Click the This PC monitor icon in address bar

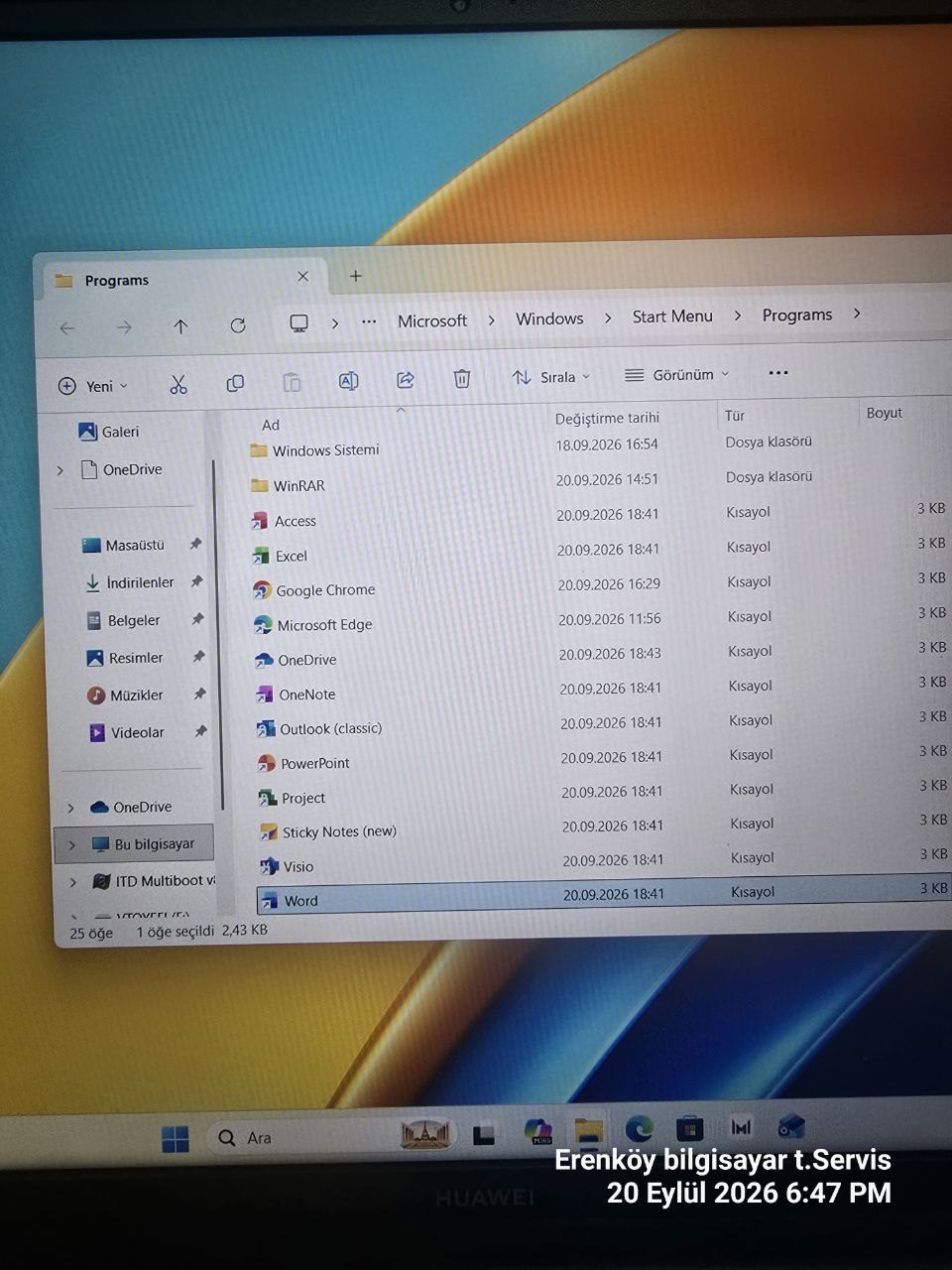tap(298, 323)
